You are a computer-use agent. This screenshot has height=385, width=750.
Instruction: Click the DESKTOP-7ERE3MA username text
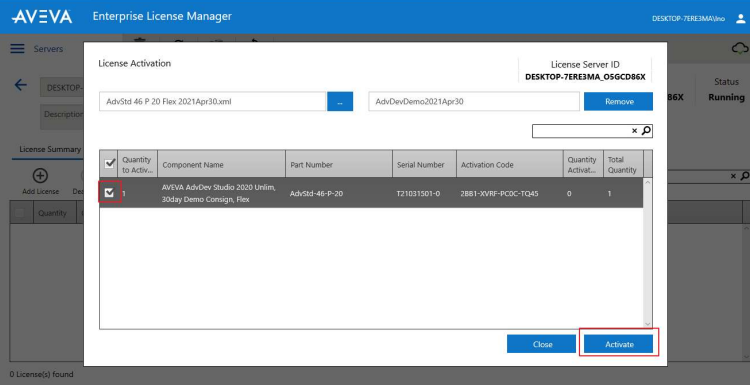[688, 19]
